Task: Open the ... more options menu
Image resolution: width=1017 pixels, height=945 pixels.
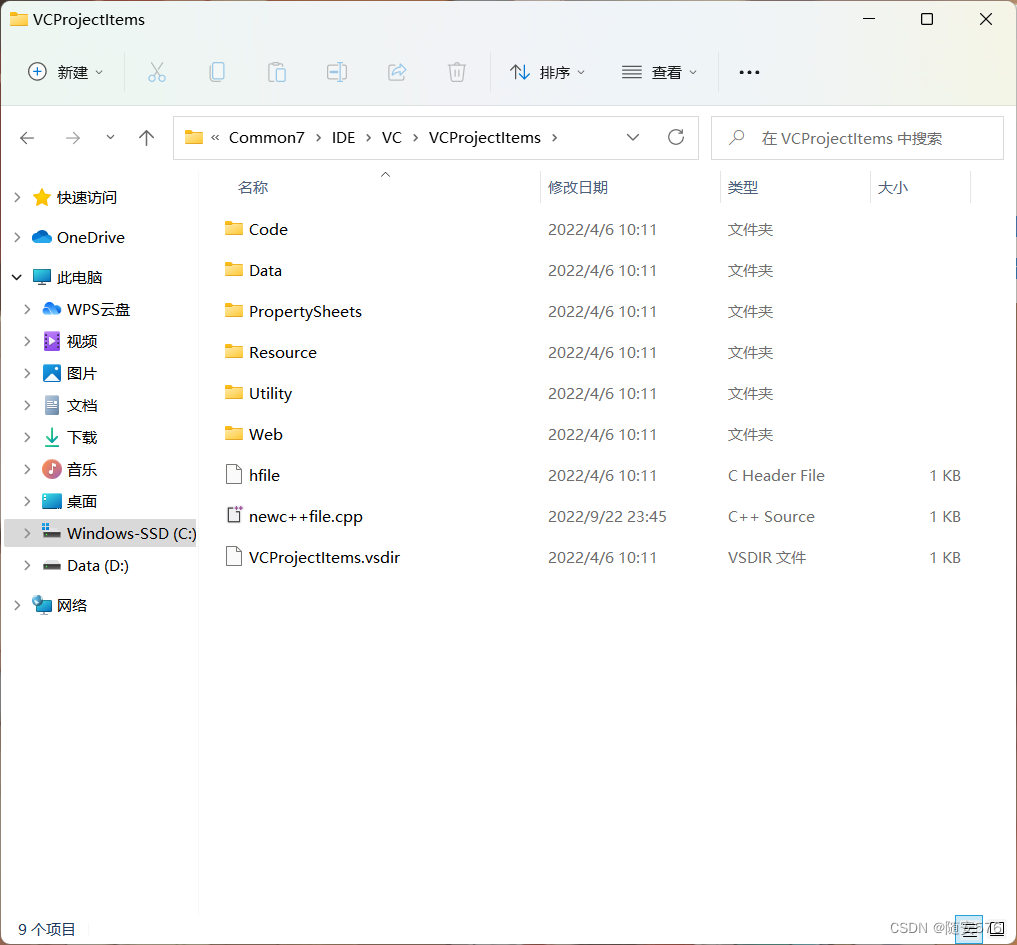Action: 748,71
